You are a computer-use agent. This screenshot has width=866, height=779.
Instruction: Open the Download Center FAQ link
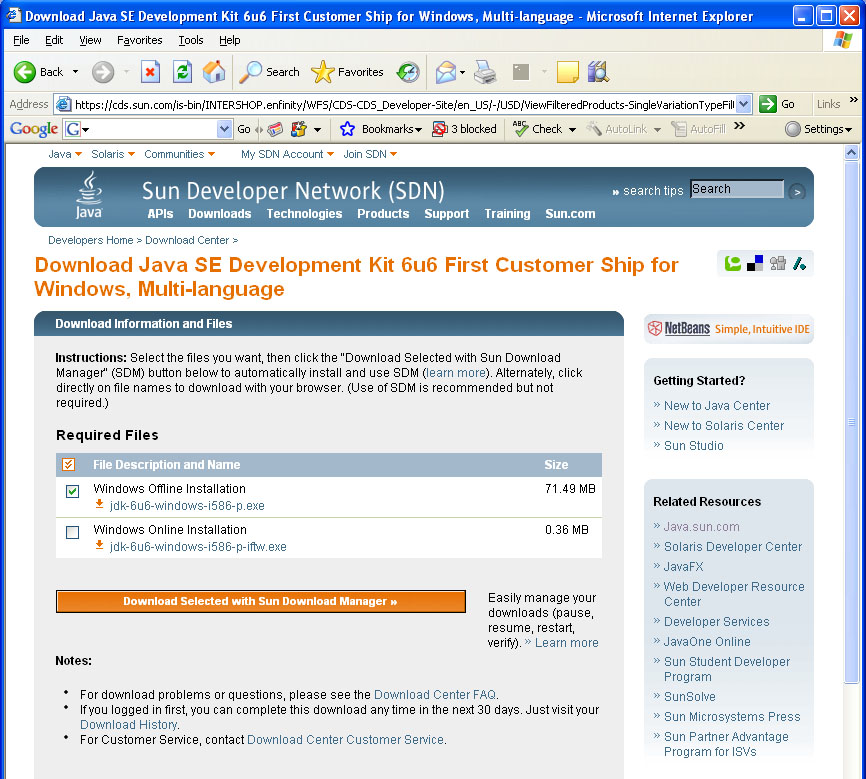435,694
